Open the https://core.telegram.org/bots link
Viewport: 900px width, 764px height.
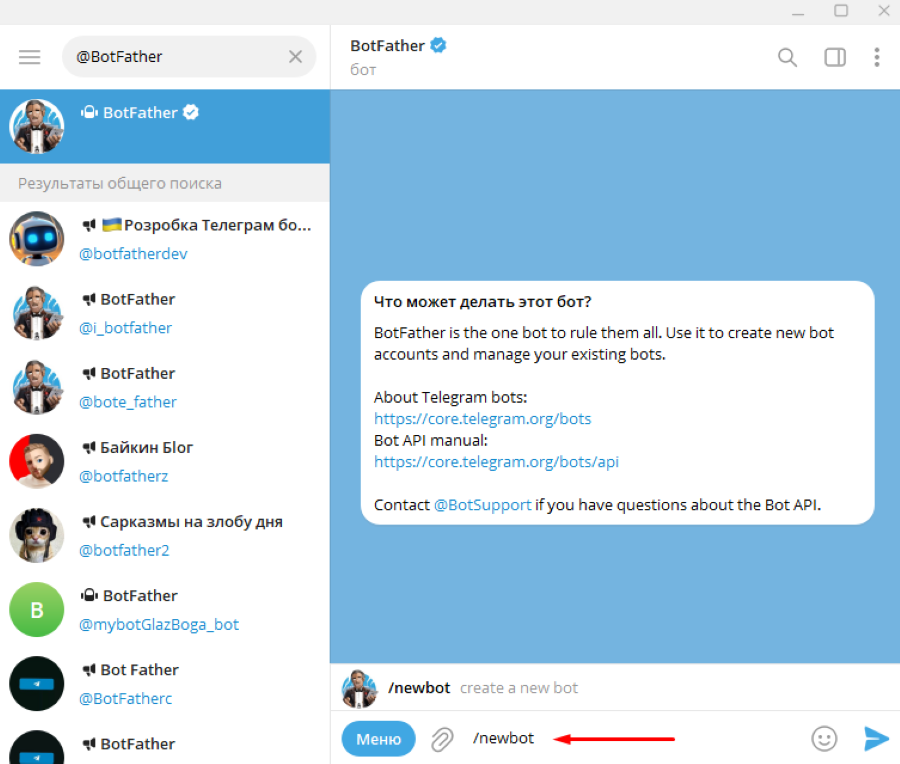[x=483, y=418]
